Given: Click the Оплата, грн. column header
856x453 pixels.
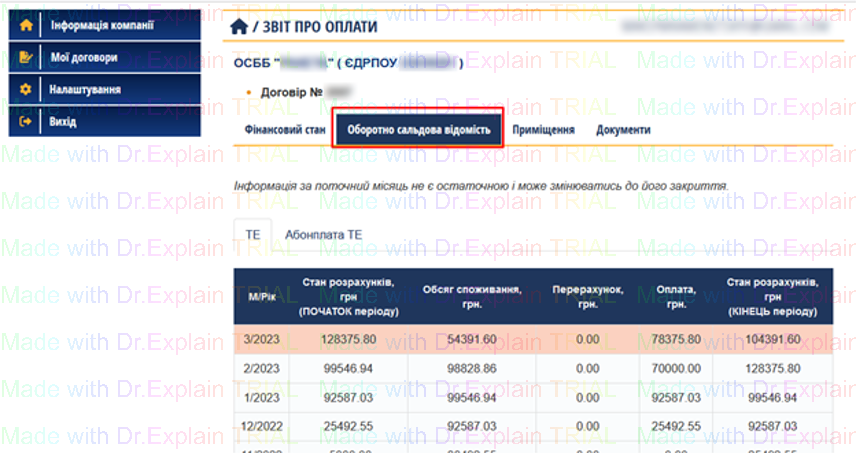Looking at the screenshot, I should point(671,297).
